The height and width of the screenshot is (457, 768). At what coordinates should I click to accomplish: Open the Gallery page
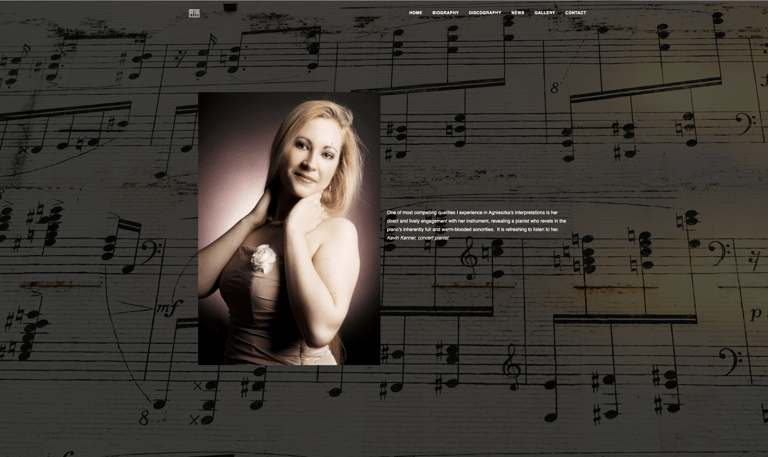pyautogui.click(x=545, y=13)
